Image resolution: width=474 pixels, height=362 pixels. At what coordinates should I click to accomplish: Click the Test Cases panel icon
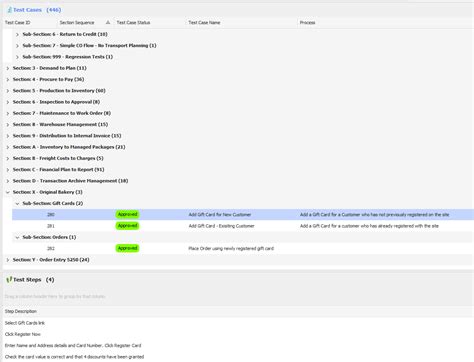tap(9, 10)
